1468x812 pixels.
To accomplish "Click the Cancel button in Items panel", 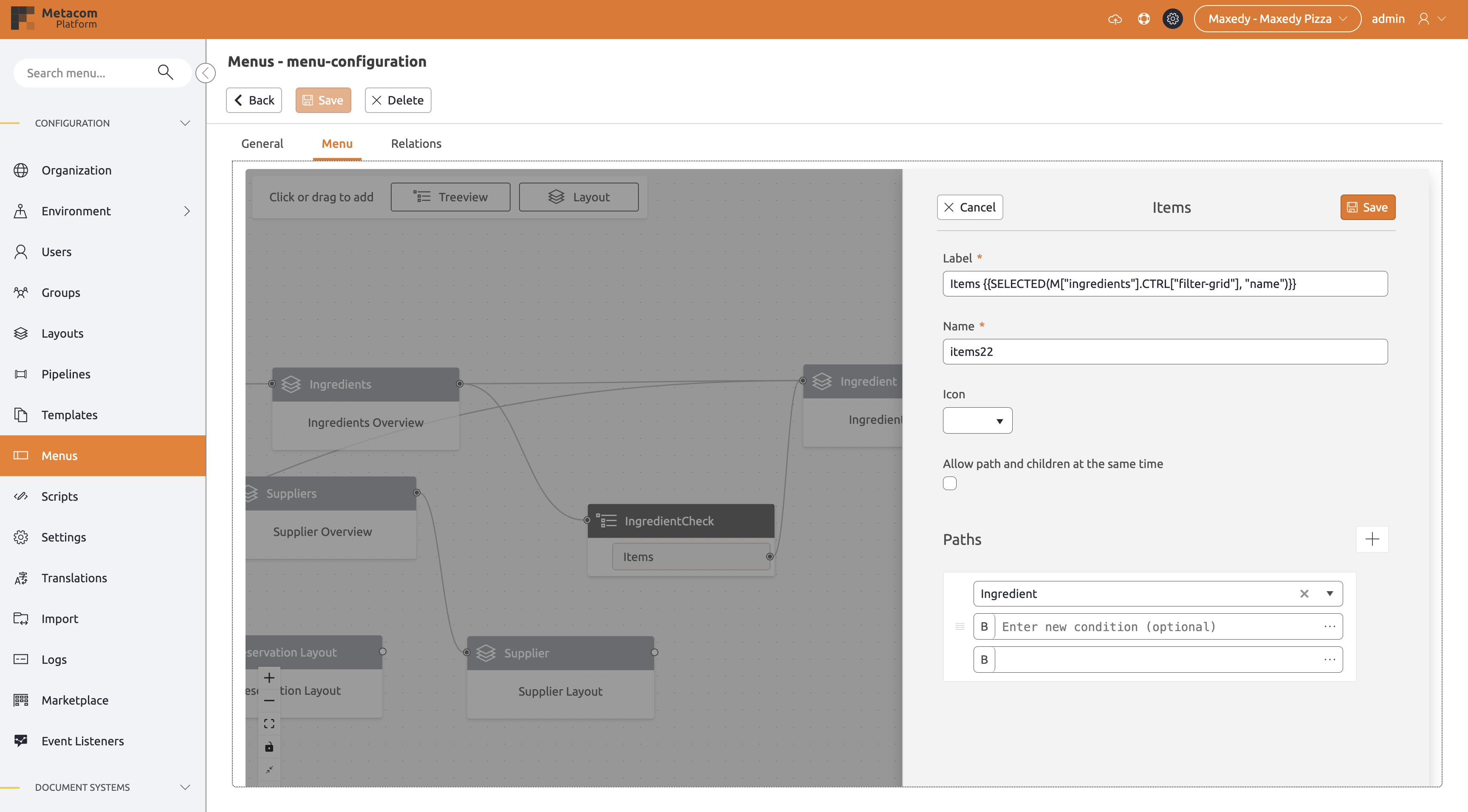I will click(x=969, y=207).
